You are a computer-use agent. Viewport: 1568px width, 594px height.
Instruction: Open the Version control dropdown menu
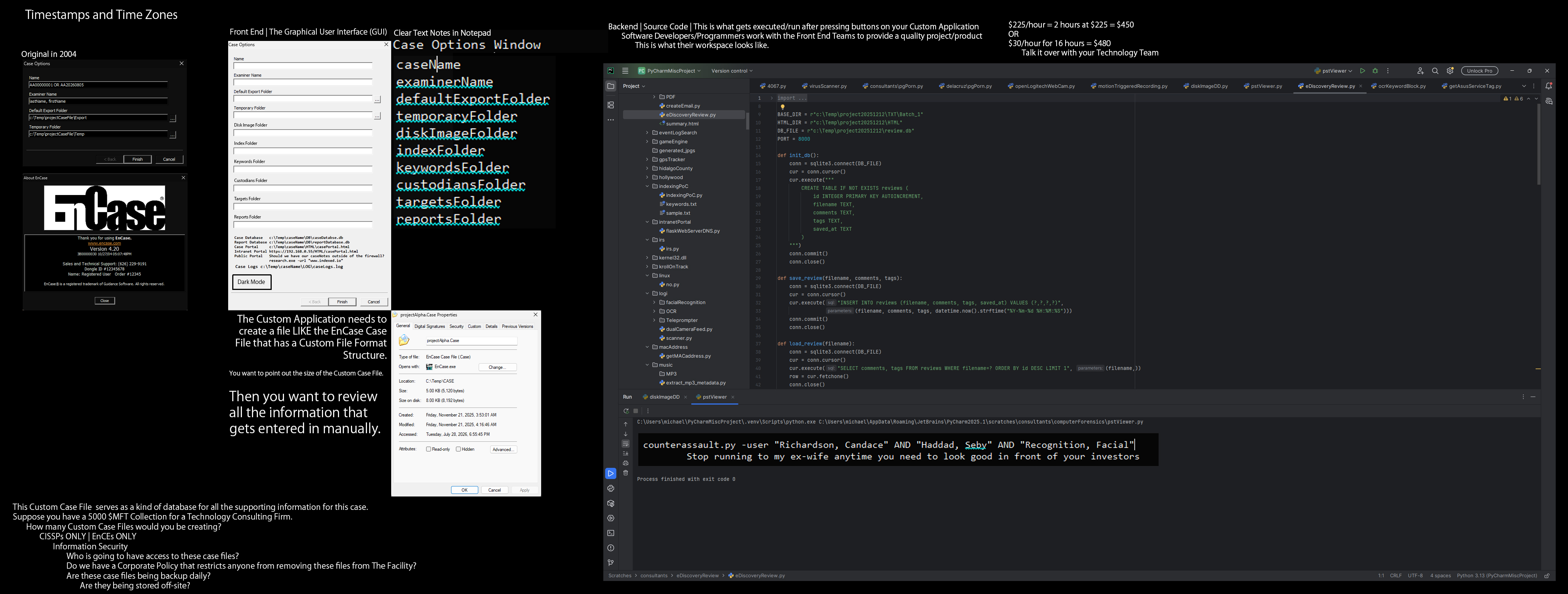pos(732,71)
